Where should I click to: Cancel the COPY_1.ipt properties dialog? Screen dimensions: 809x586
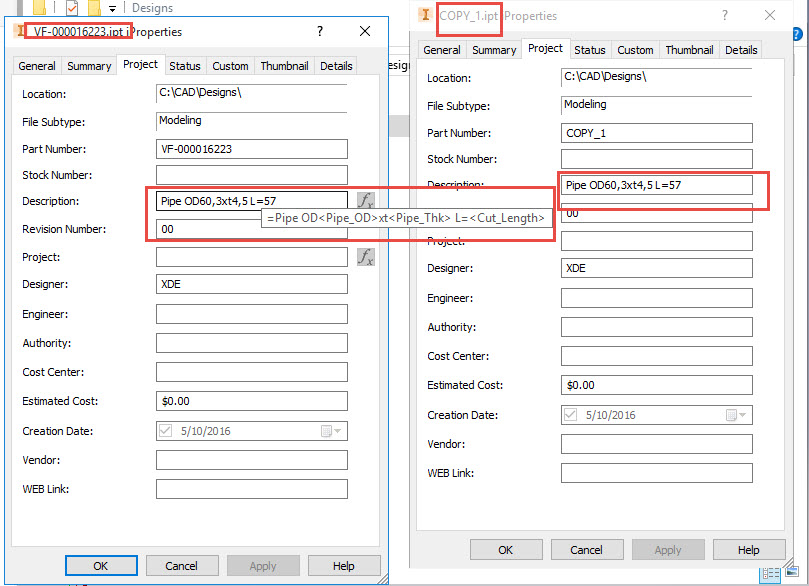coord(587,549)
